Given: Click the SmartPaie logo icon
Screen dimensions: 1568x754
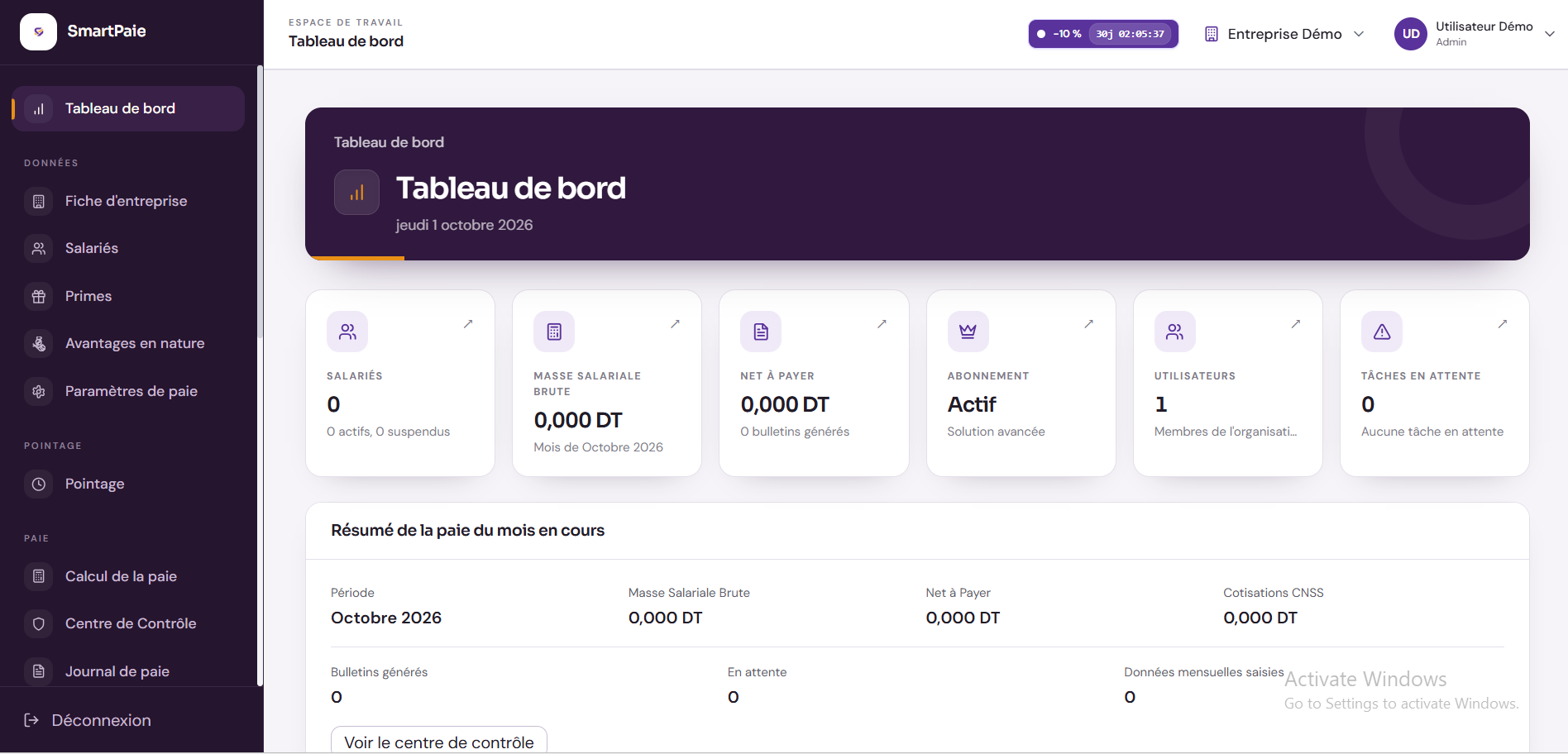Looking at the screenshot, I should pyautogui.click(x=38, y=31).
